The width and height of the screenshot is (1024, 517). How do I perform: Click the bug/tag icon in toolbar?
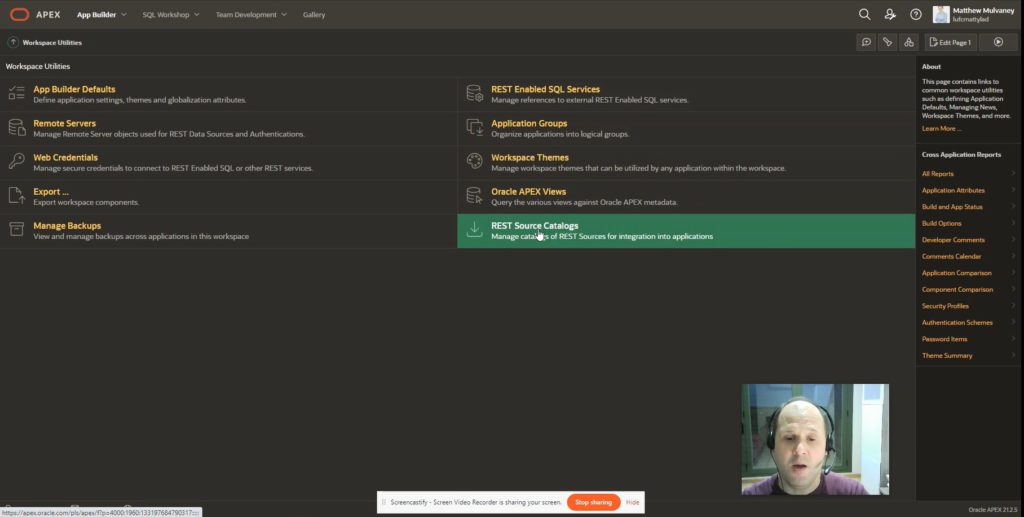click(x=887, y=42)
